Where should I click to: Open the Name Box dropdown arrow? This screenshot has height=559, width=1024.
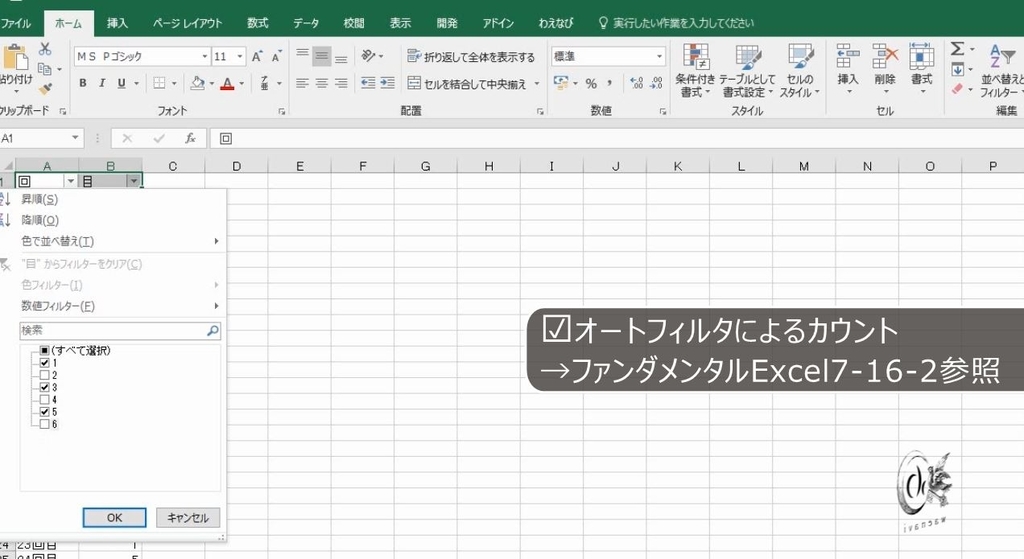(x=75, y=138)
